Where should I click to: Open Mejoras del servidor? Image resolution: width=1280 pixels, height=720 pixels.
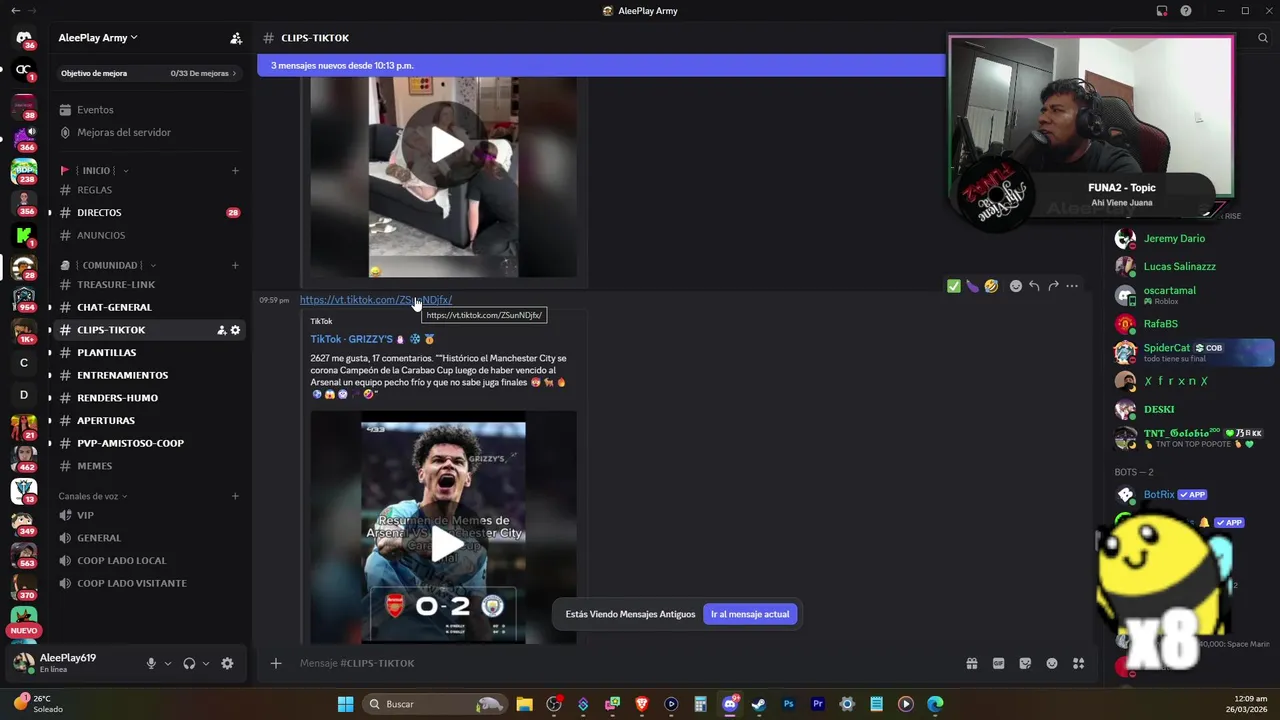pos(150,133)
